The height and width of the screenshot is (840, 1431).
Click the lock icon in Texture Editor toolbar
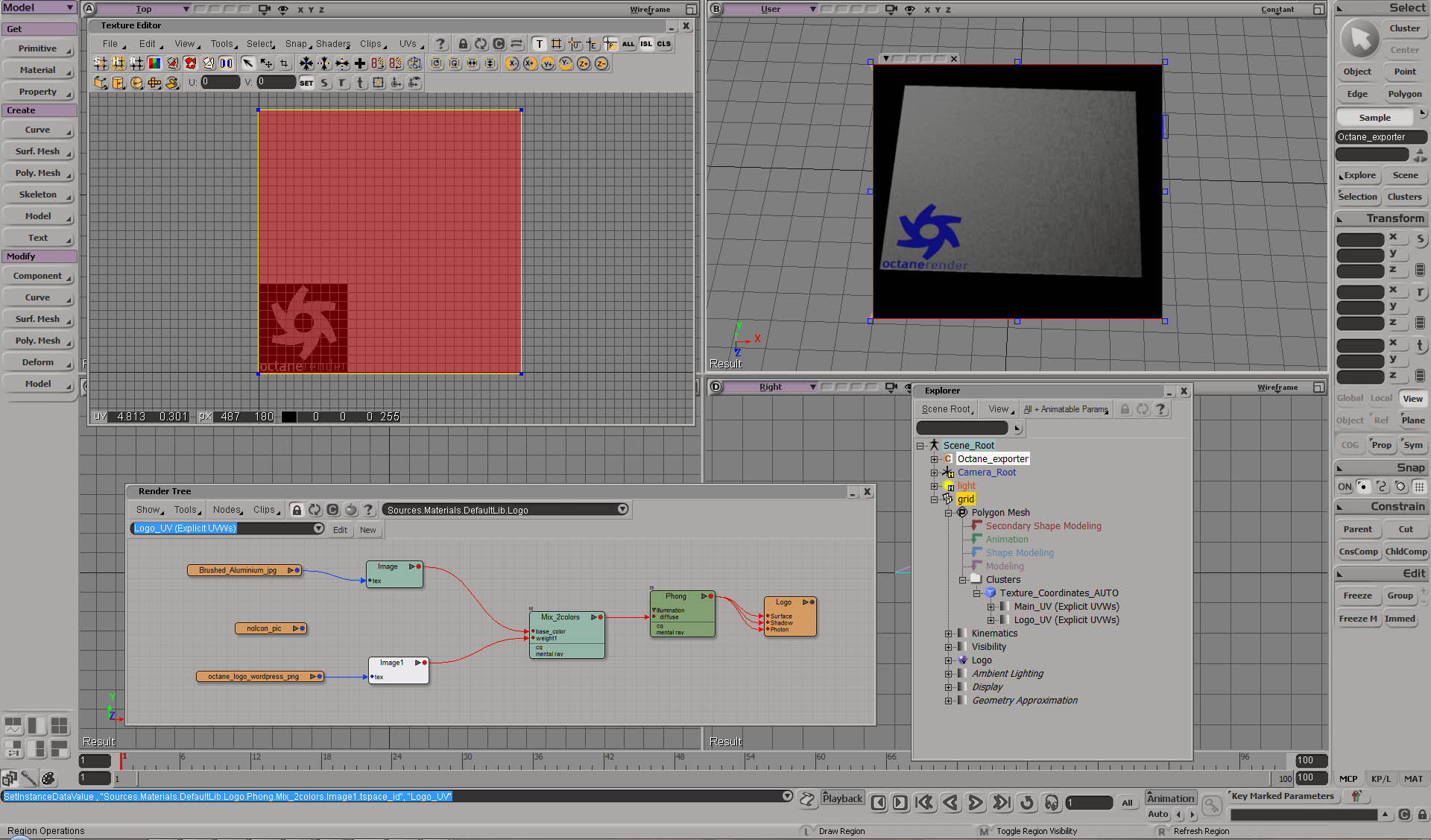tap(463, 44)
